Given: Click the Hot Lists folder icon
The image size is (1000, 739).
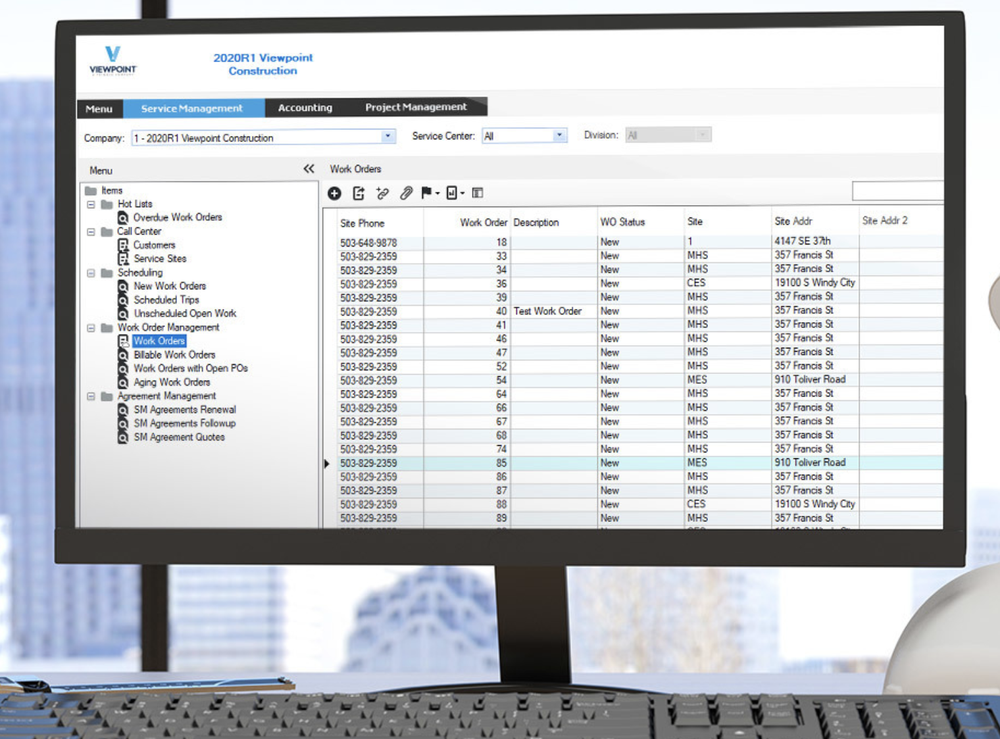Looking at the screenshot, I should 107,205.
